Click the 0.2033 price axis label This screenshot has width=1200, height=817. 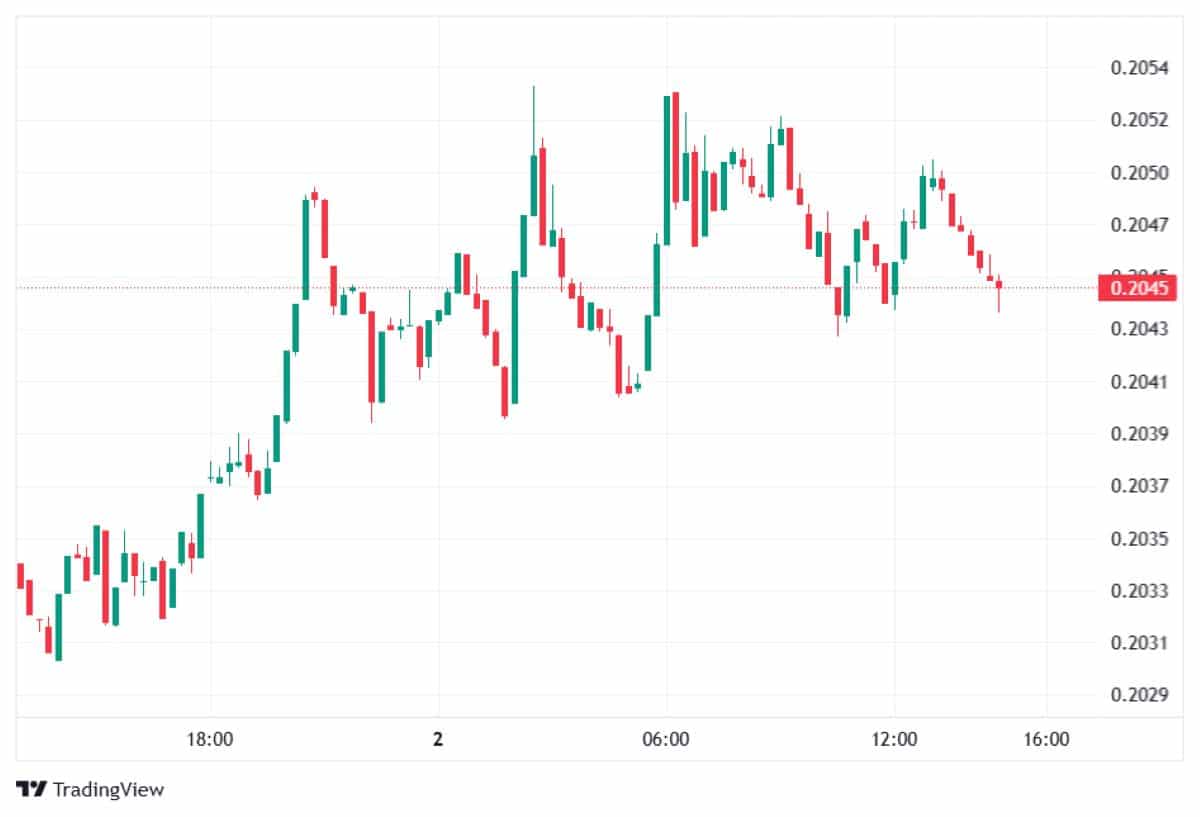pos(1139,590)
